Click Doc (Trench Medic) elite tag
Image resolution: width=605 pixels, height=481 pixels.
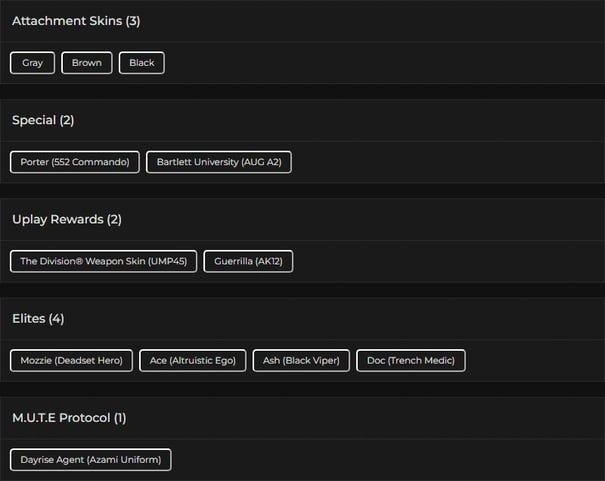pyautogui.click(x=411, y=360)
